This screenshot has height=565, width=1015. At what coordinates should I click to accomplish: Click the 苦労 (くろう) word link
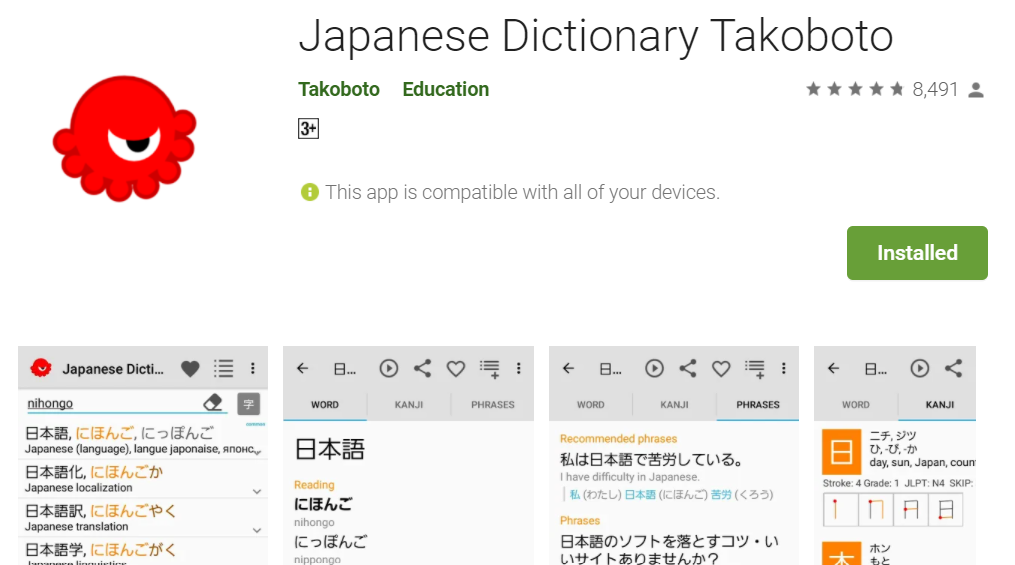pyautogui.click(x=742, y=494)
